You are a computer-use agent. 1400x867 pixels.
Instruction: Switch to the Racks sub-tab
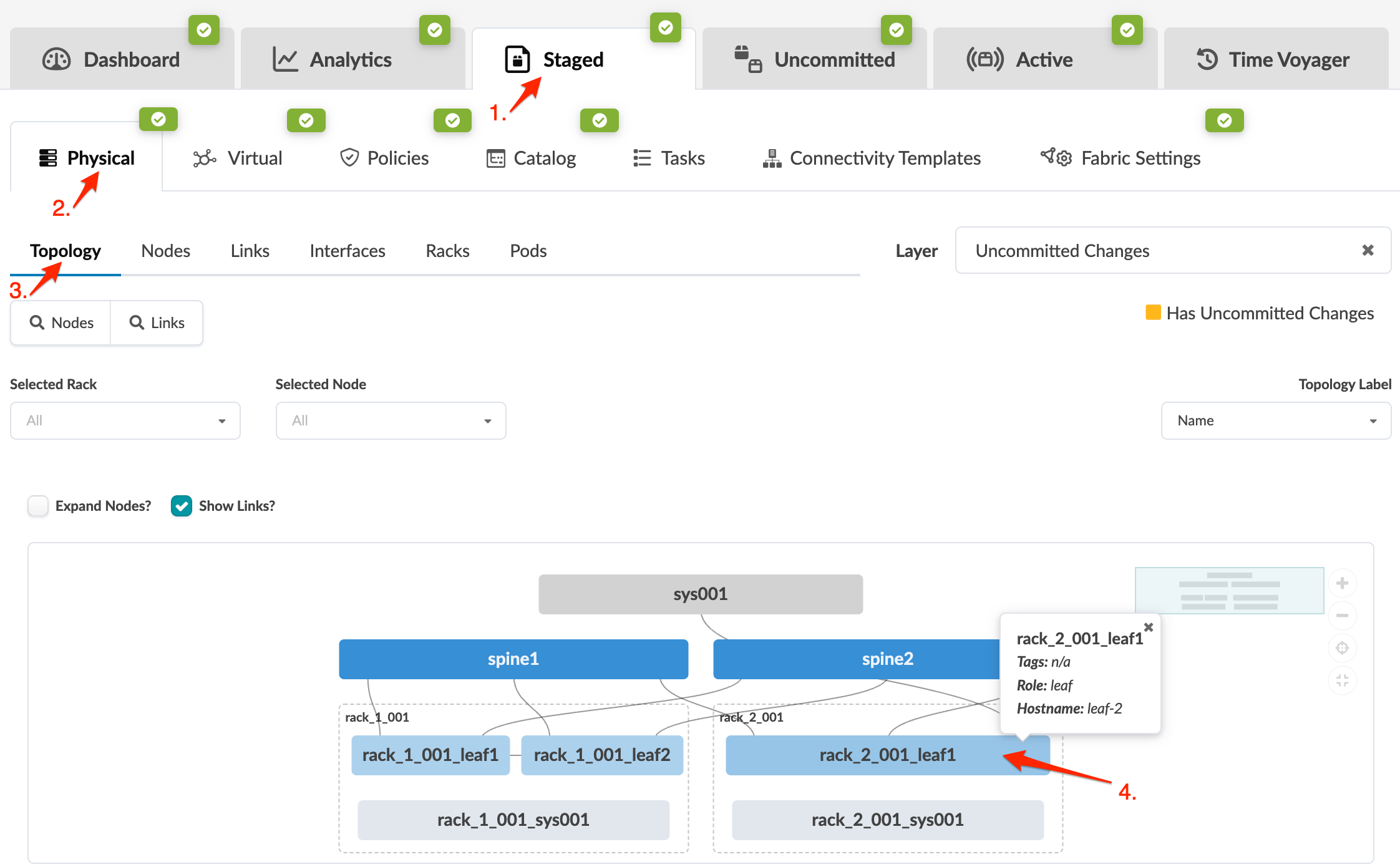(447, 251)
